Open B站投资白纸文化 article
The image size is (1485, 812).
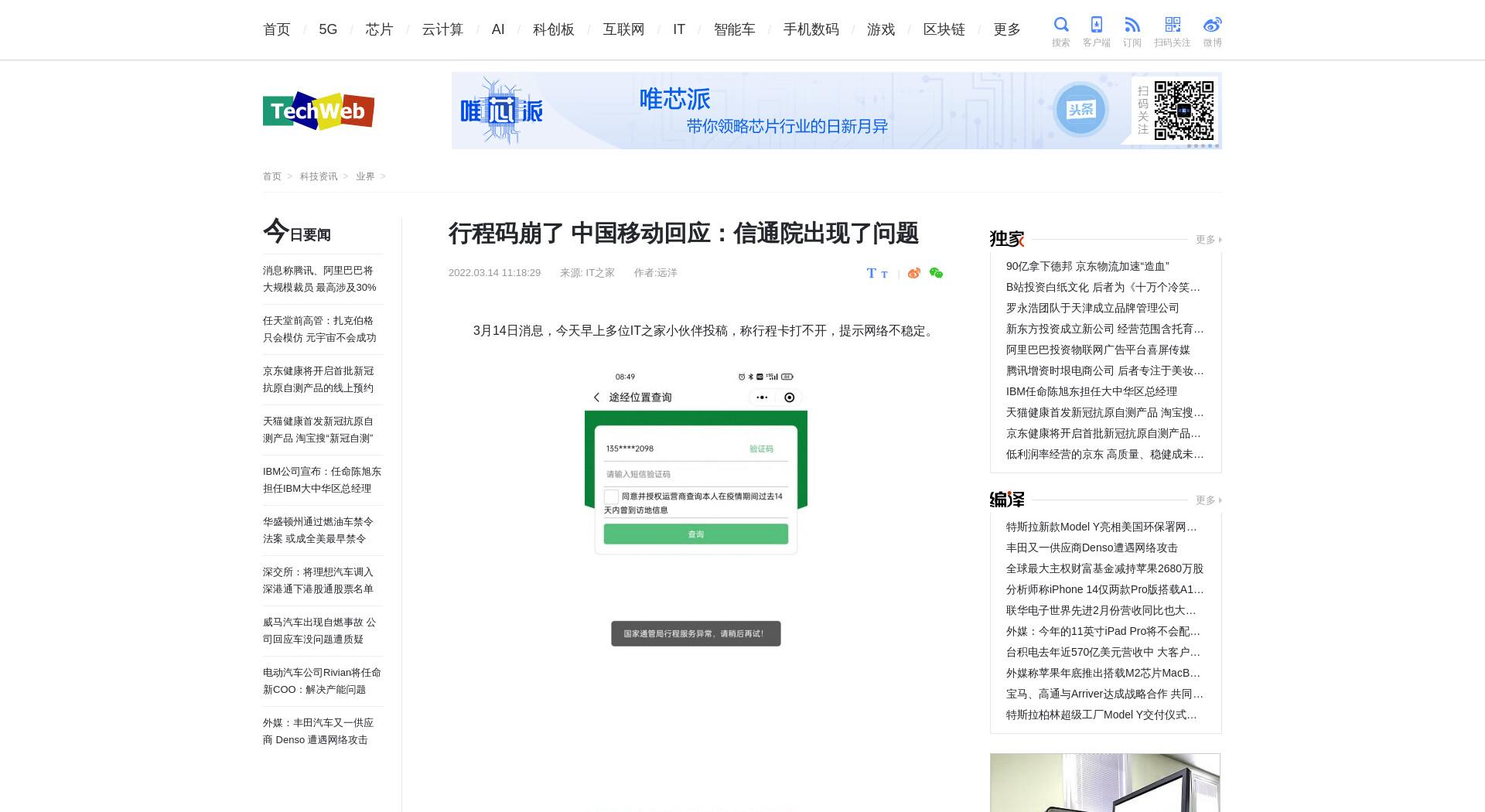[1103, 287]
